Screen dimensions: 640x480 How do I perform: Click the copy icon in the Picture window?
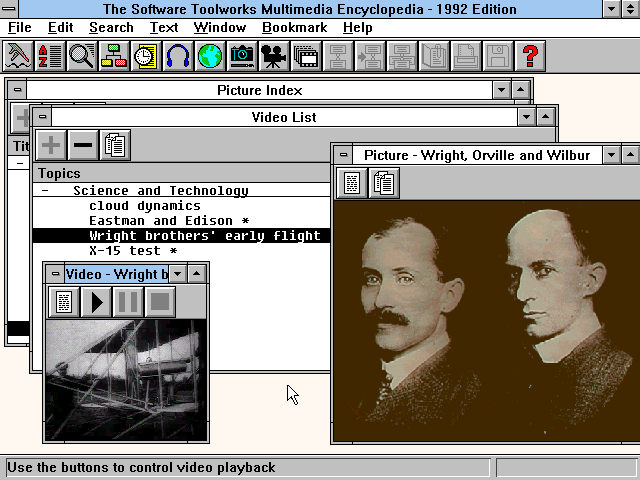tap(384, 183)
